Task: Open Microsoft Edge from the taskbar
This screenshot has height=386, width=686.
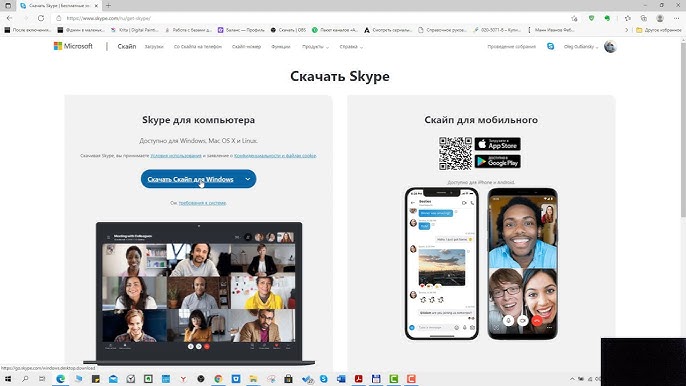Action: point(60,379)
